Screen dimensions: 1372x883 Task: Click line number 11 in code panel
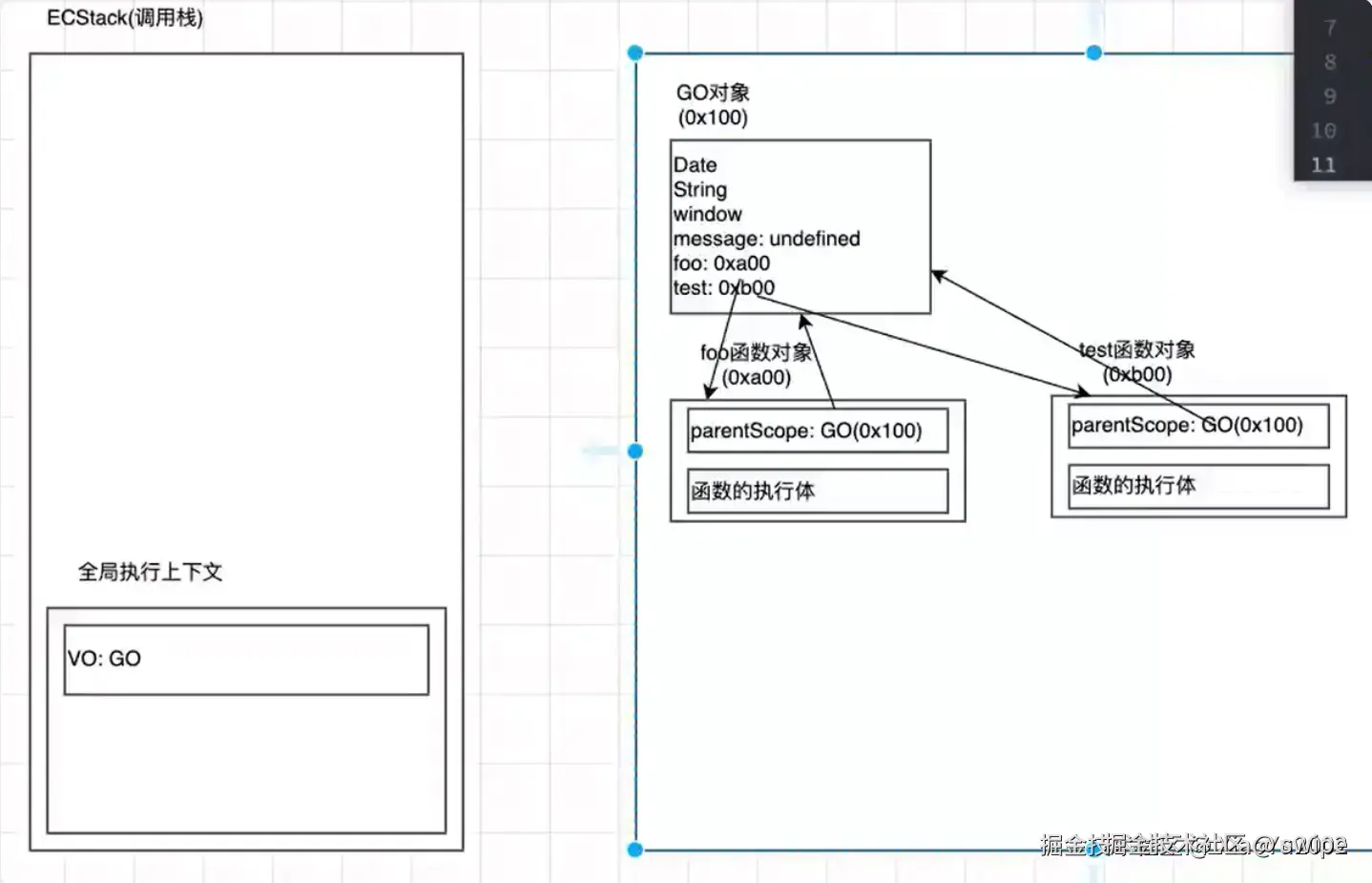[1323, 165]
